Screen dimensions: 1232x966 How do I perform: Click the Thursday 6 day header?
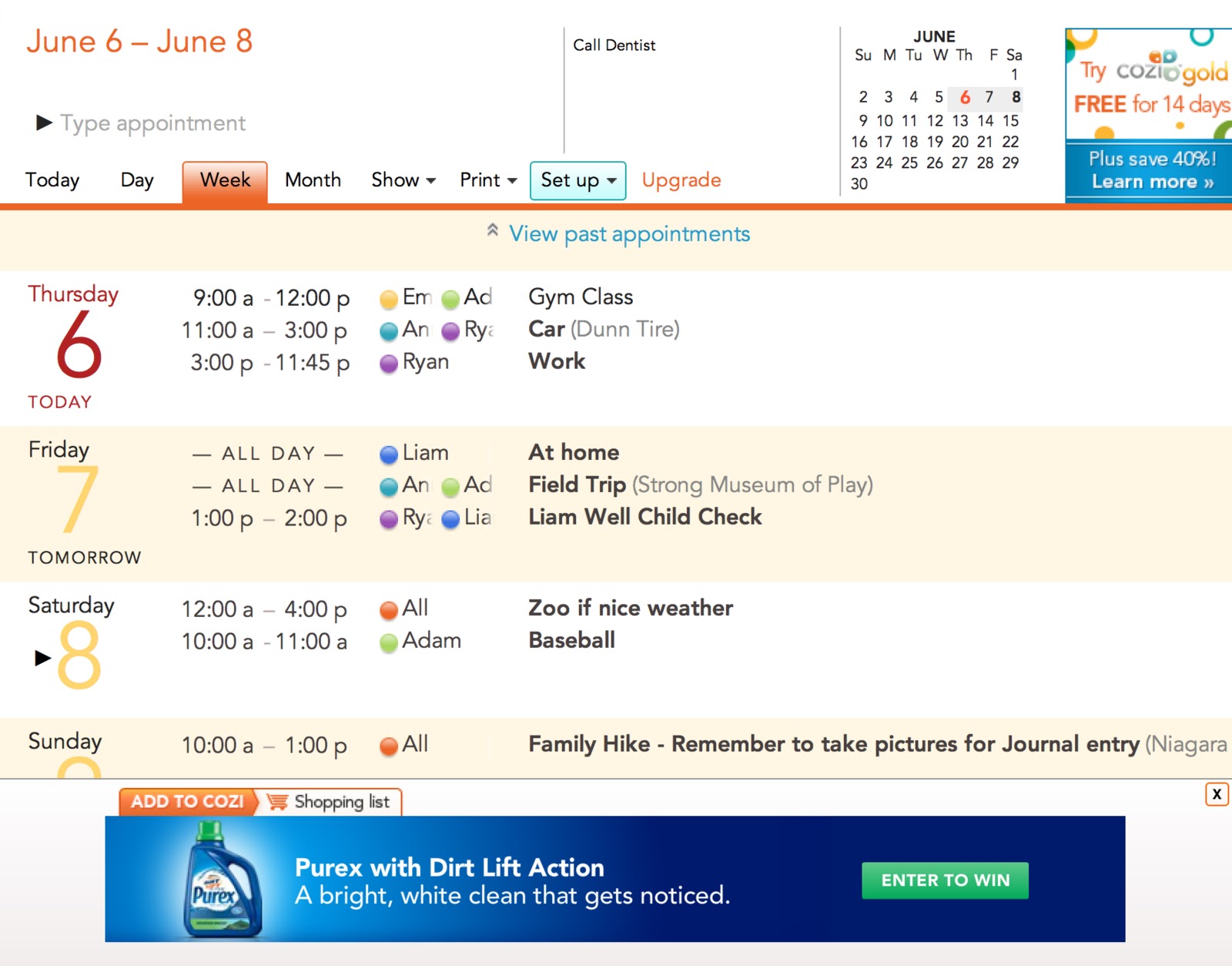click(74, 347)
